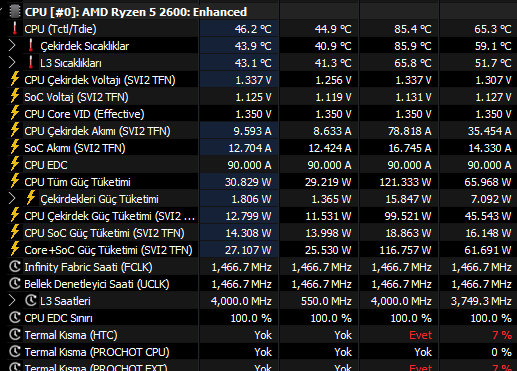Click the thermometer icon of Çekirdek Sıcaklıklar
This screenshot has height=371, width=517.
coord(31,46)
